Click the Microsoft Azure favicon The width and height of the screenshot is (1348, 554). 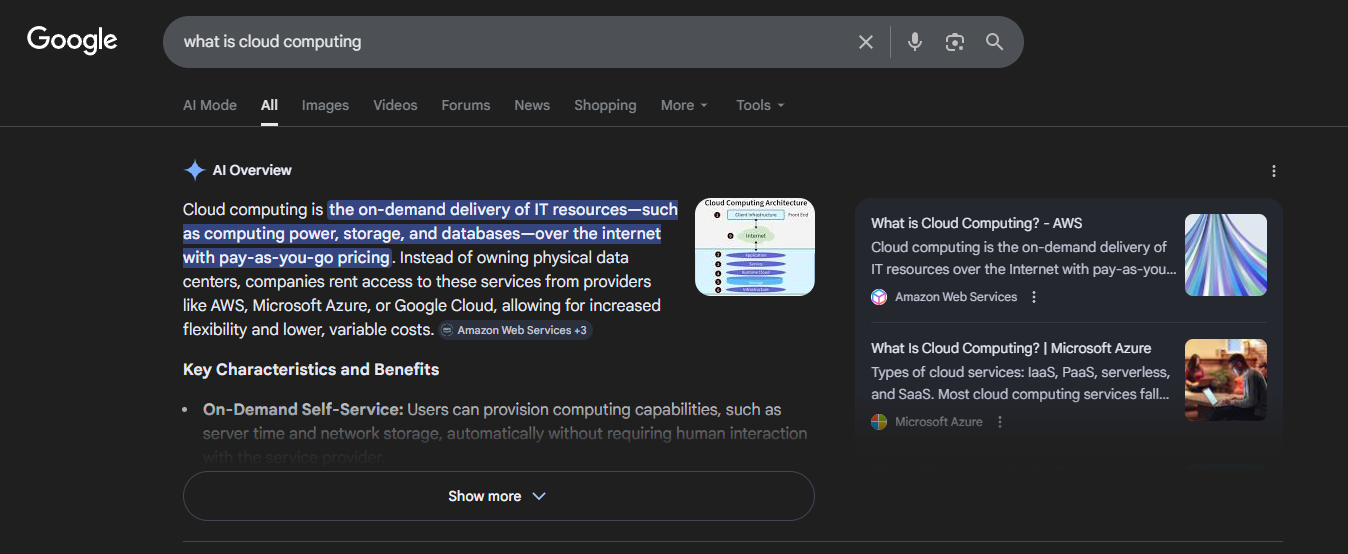click(879, 422)
